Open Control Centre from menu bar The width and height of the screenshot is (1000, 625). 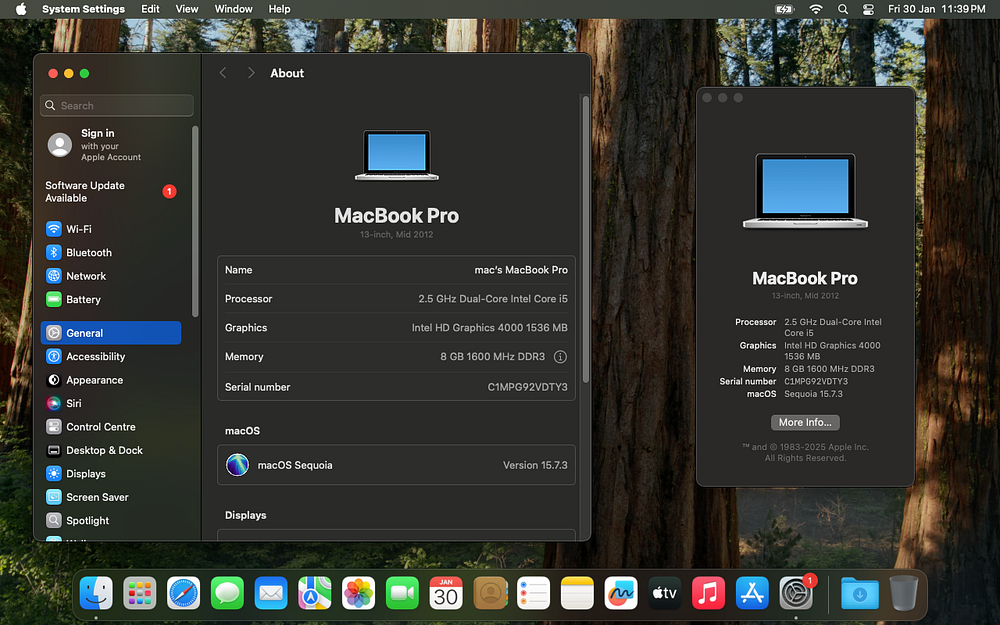(x=868, y=9)
